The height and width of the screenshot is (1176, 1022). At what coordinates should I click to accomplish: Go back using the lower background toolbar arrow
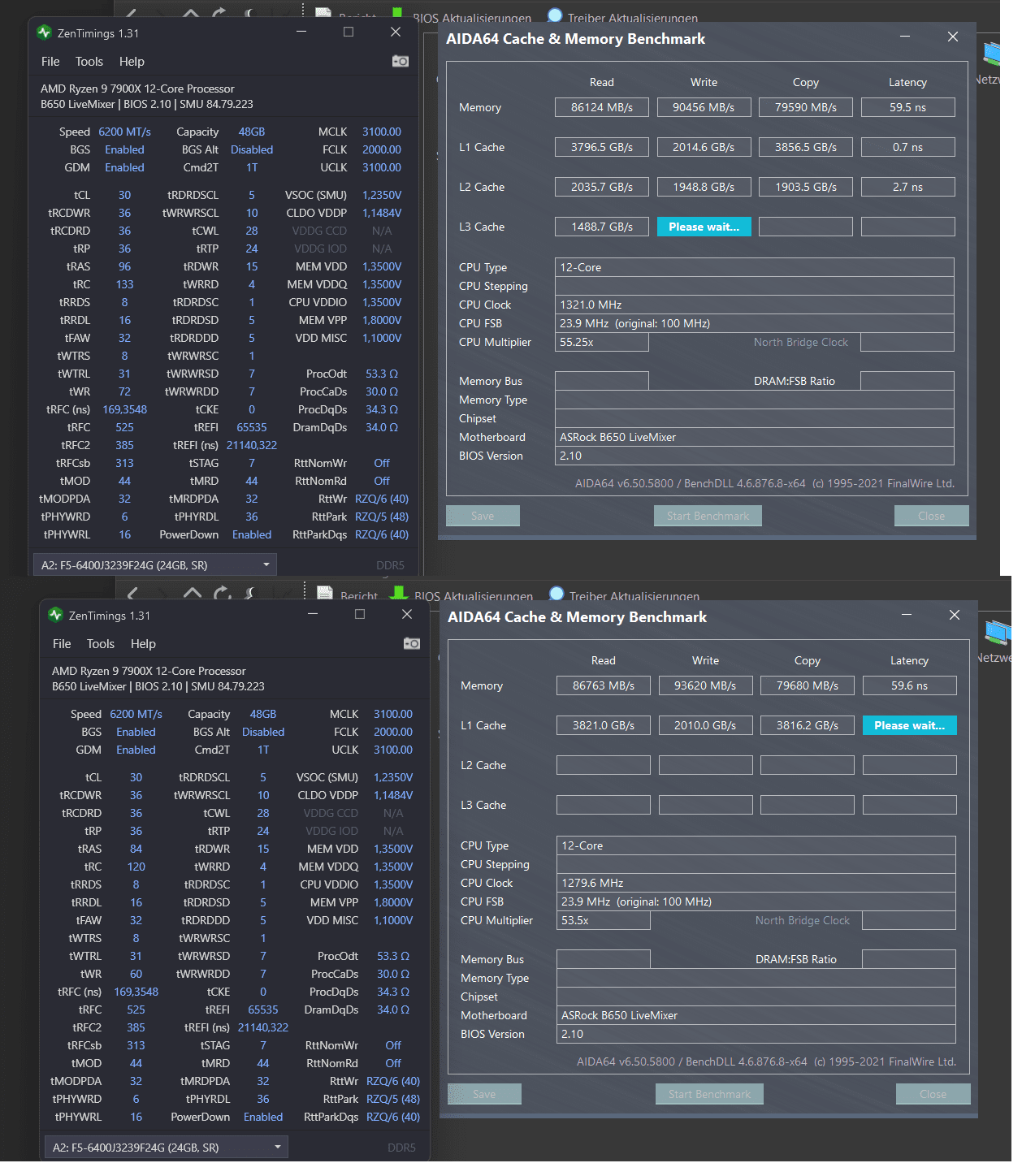point(132,594)
